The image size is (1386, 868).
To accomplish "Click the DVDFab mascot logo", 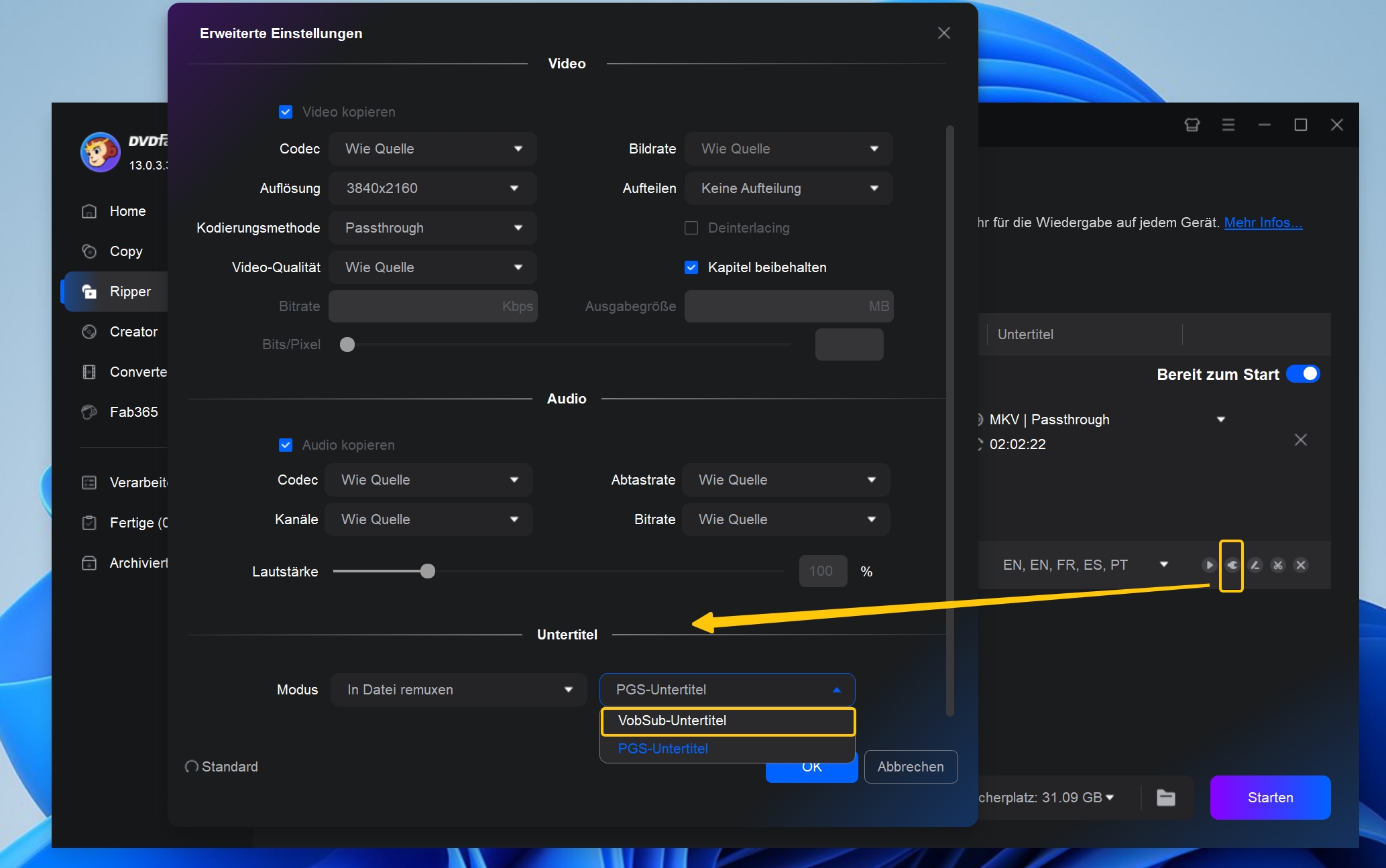I will 101,152.
